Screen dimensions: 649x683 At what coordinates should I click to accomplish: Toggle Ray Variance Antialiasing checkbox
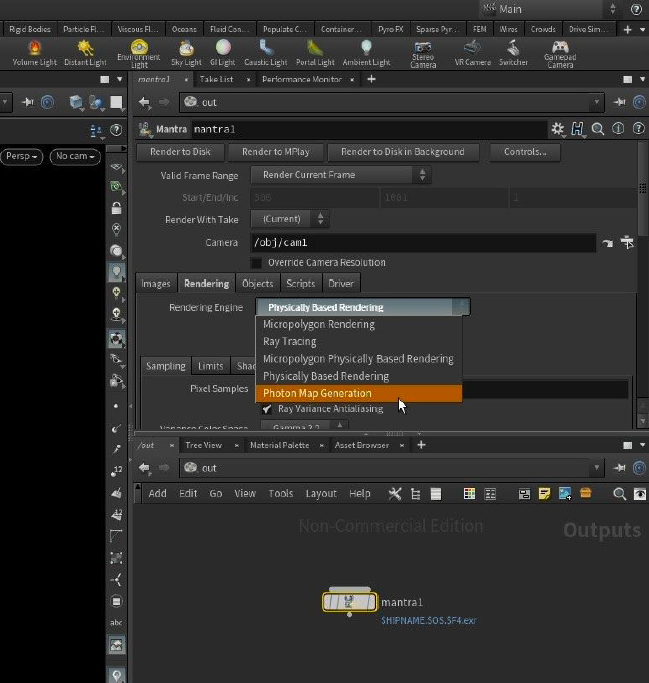click(x=267, y=409)
